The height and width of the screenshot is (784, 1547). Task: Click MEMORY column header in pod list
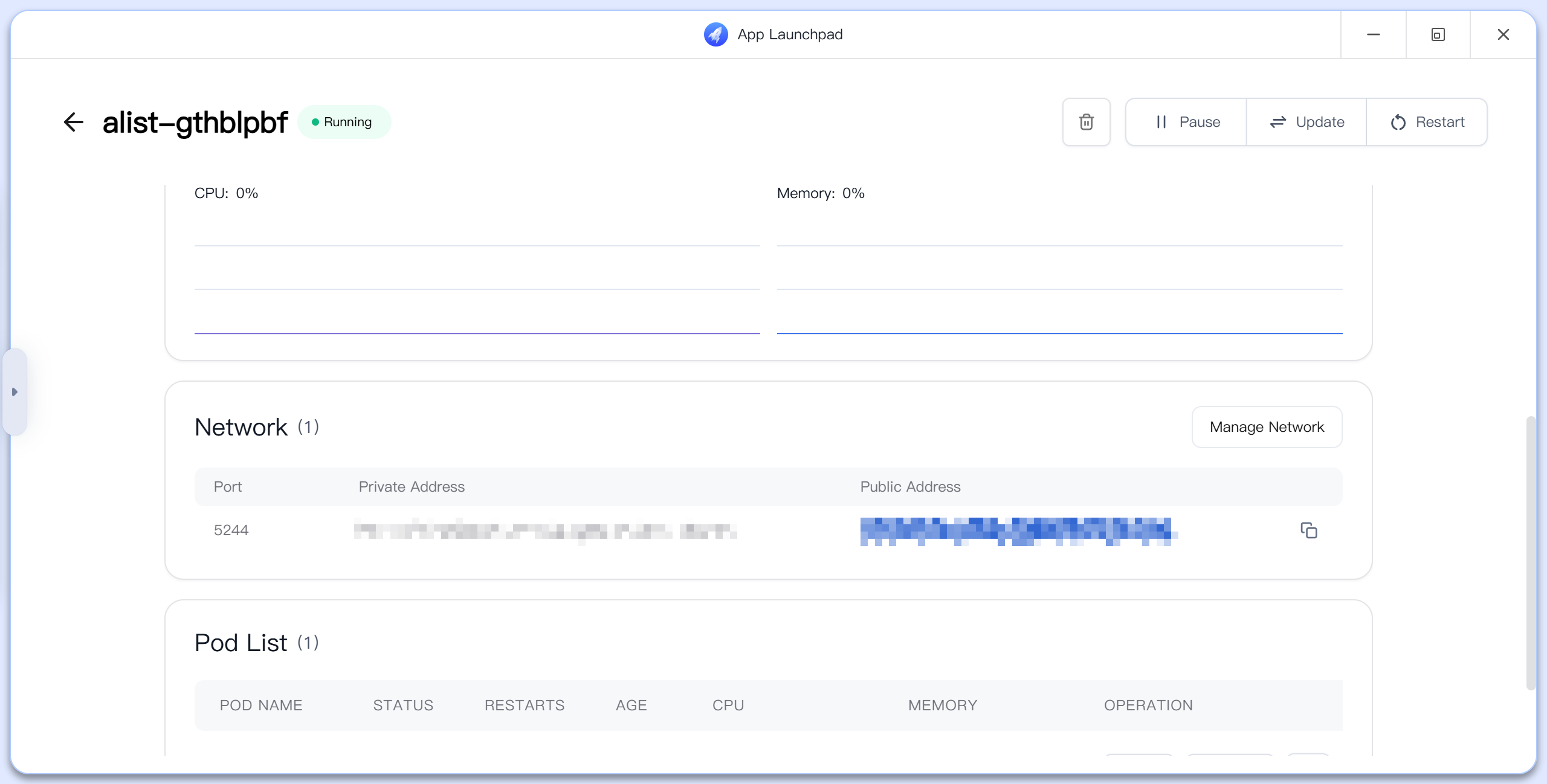[942, 705]
